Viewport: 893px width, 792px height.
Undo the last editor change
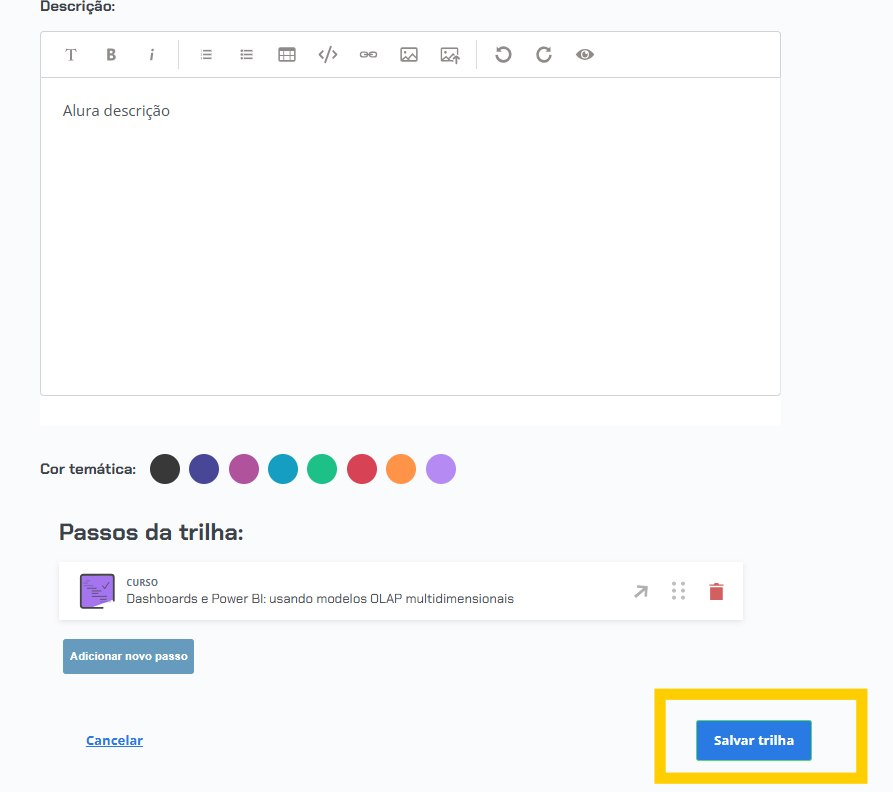coord(503,55)
